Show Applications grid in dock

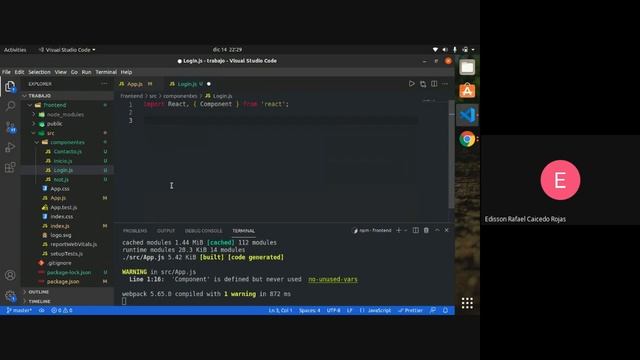467,303
